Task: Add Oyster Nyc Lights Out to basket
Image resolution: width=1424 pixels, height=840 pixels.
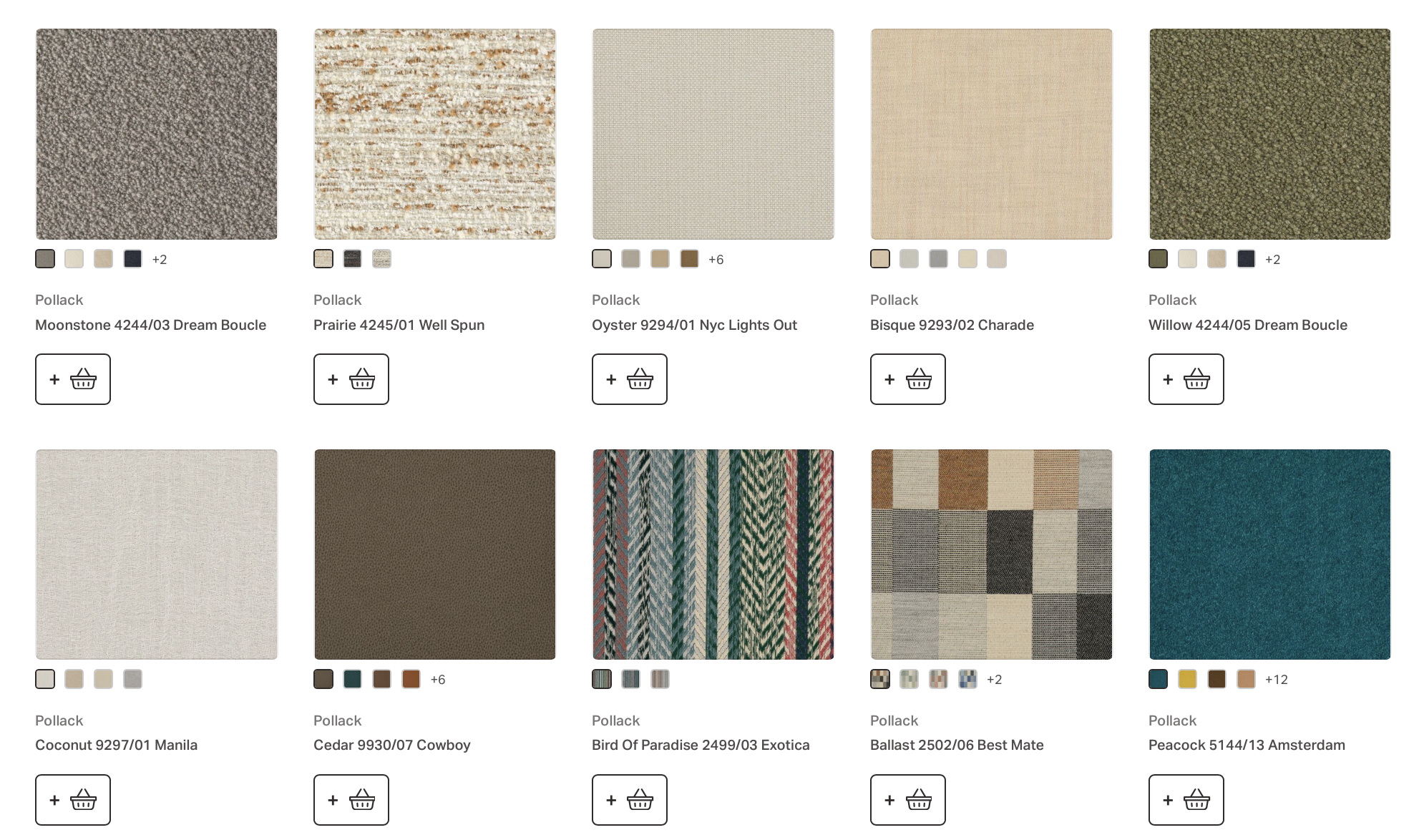Action: pyautogui.click(x=630, y=379)
